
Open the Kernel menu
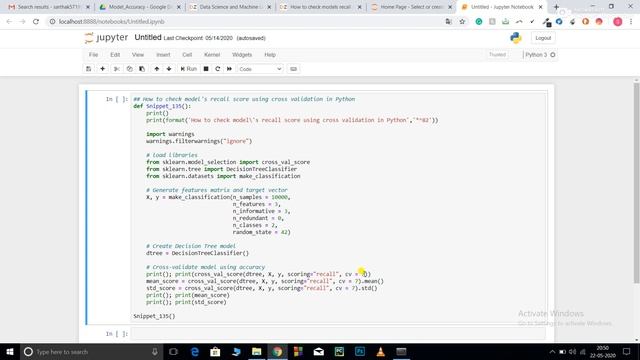pos(212,55)
